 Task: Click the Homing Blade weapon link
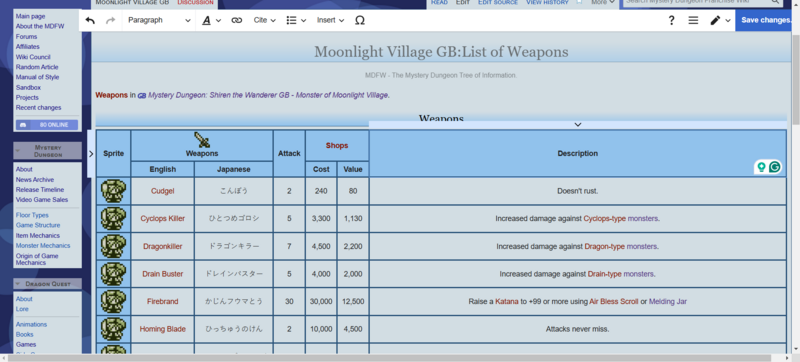(162, 329)
